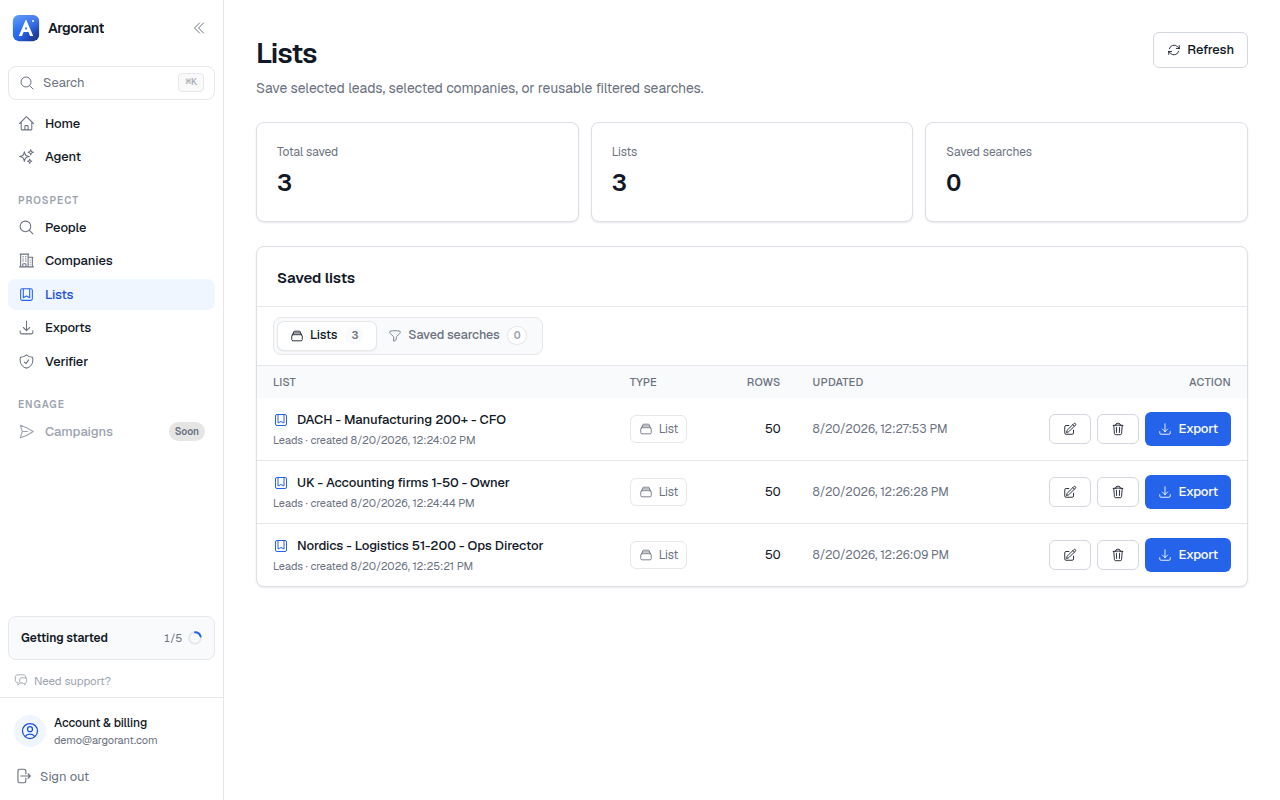Click List type badge in Nordics row
Image resolution: width=1280 pixels, height=800 pixels.
click(x=658, y=555)
